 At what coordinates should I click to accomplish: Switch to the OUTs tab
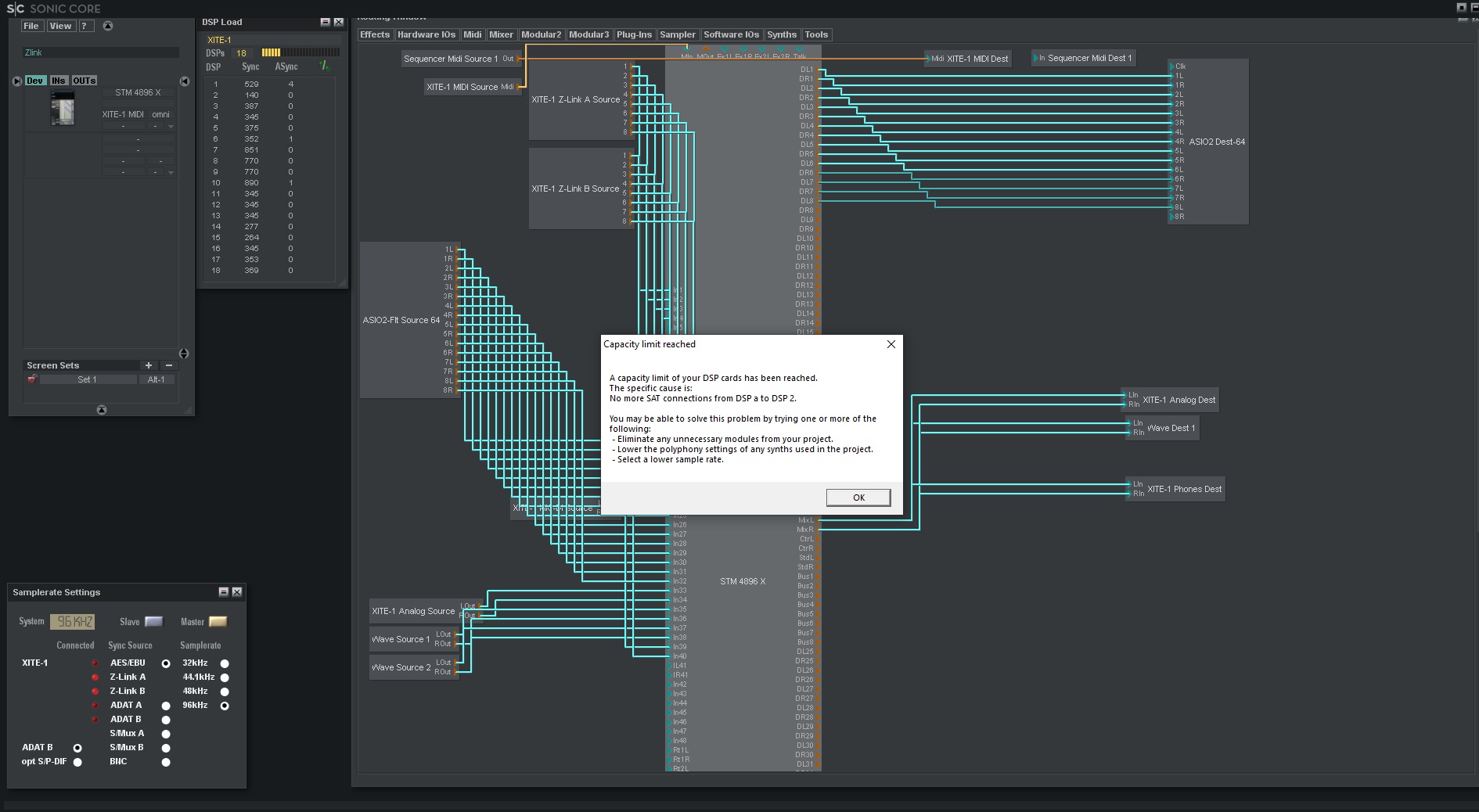pos(84,81)
